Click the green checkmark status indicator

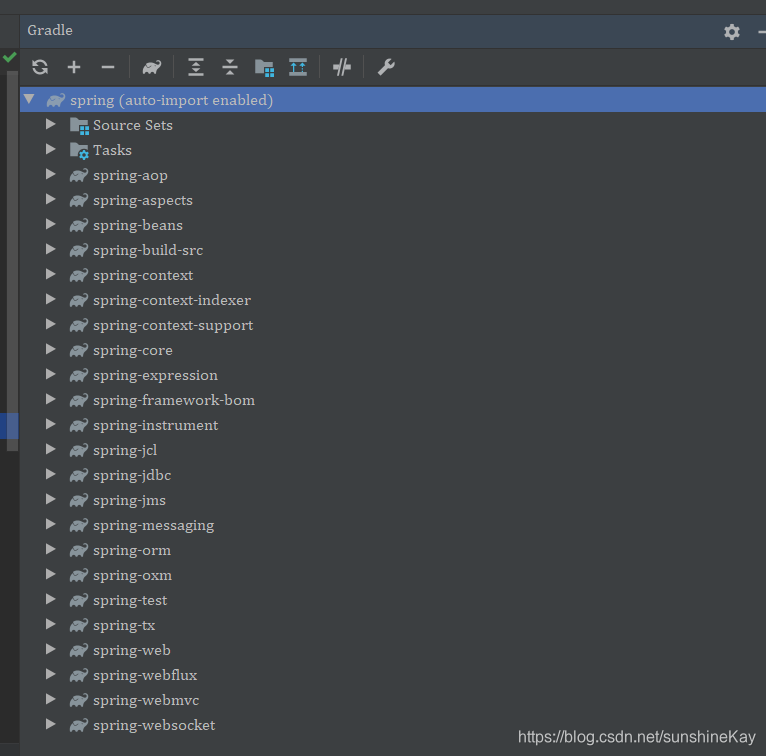[9, 57]
